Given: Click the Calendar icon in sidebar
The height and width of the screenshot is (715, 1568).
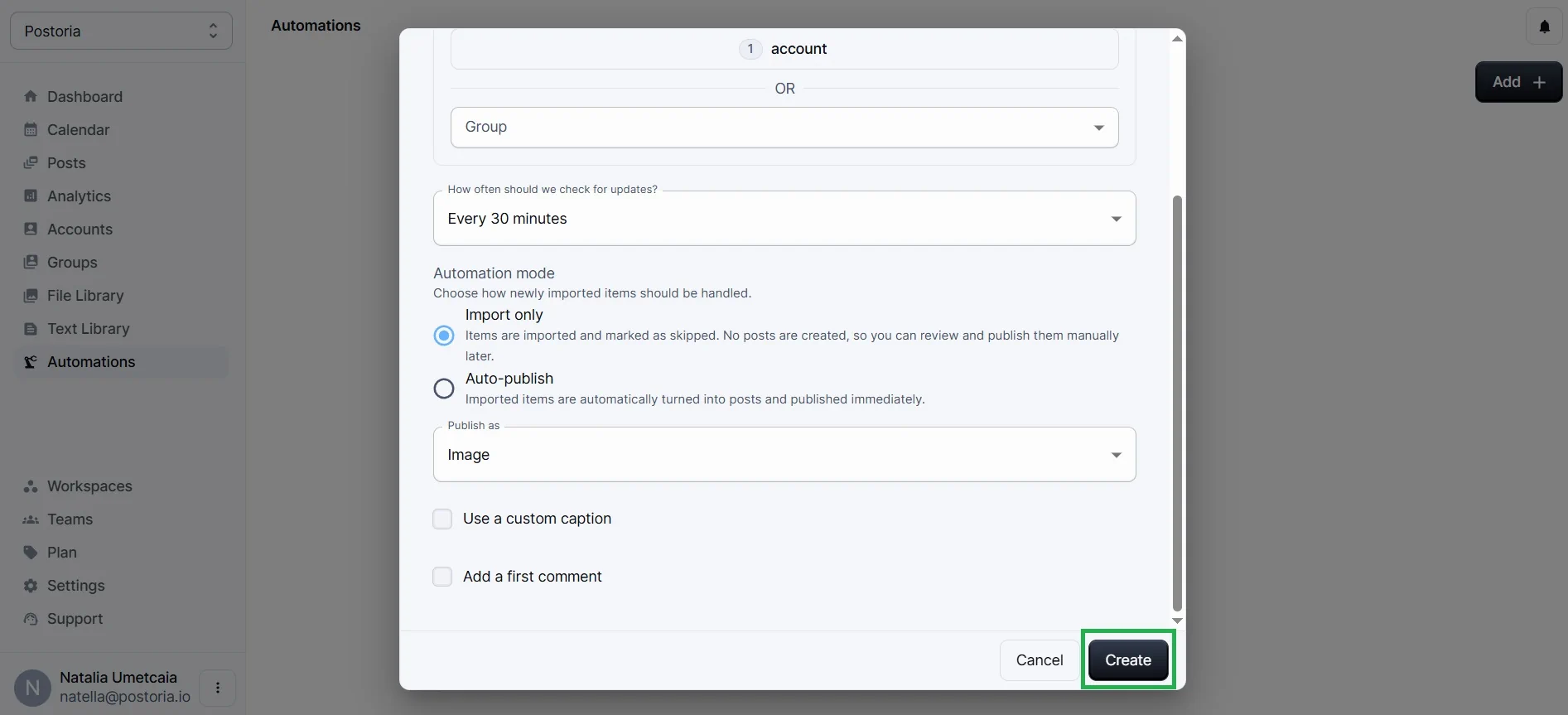Looking at the screenshot, I should tap(31, 129).
